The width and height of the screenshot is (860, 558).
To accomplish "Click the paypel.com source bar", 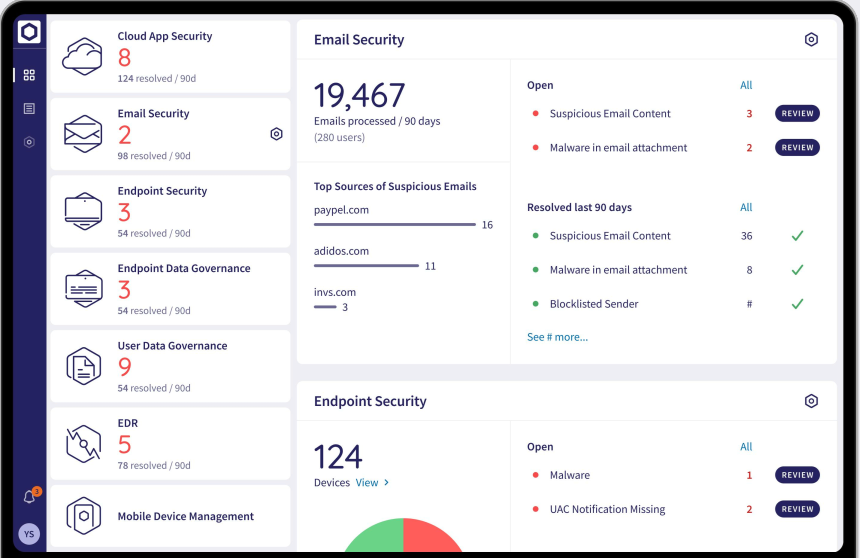I will [x=394, y=225].
